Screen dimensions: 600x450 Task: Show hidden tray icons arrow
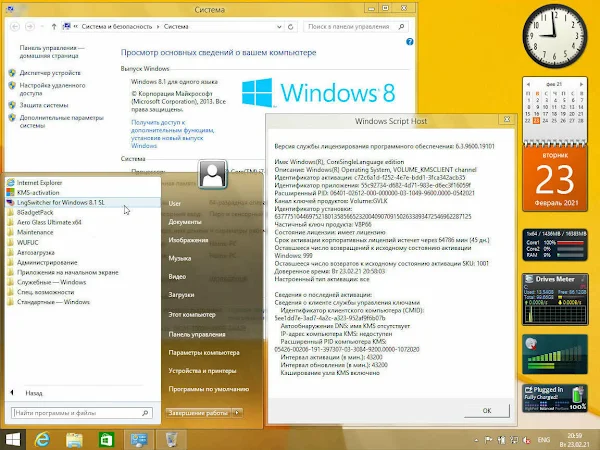click(476, 440)
